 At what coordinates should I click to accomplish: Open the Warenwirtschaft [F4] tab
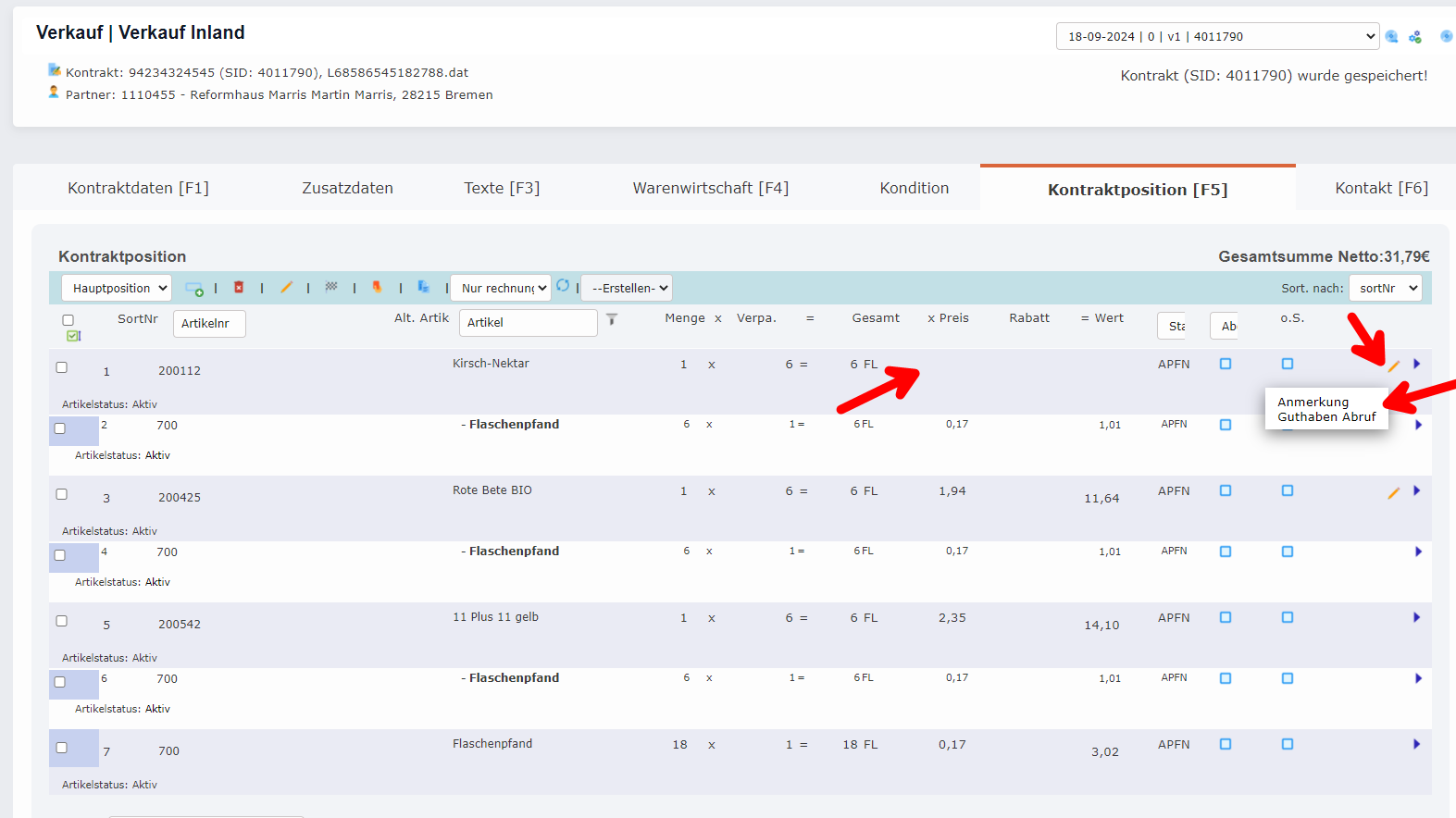pyautogui.click(x=710, y=188)
